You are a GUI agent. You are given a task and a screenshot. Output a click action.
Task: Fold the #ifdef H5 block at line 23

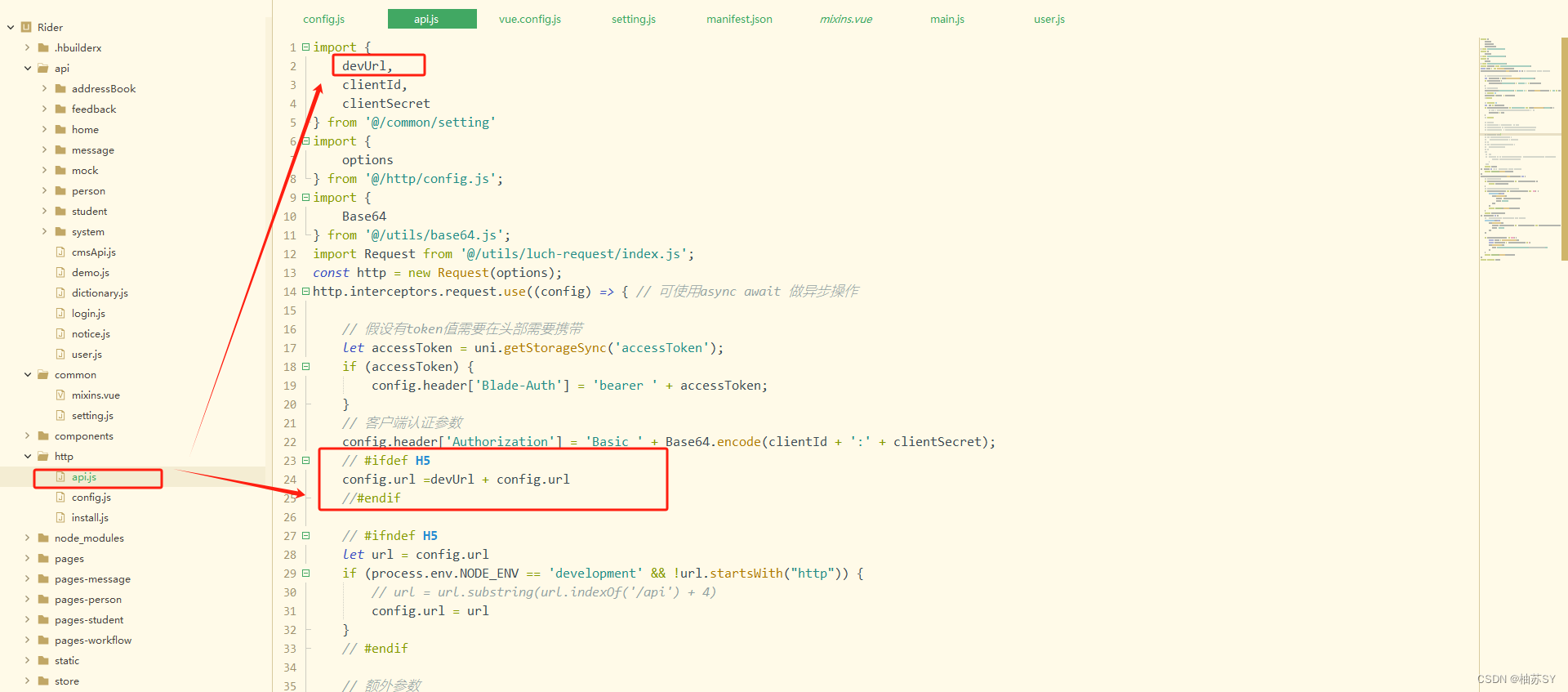coord(306,461)
